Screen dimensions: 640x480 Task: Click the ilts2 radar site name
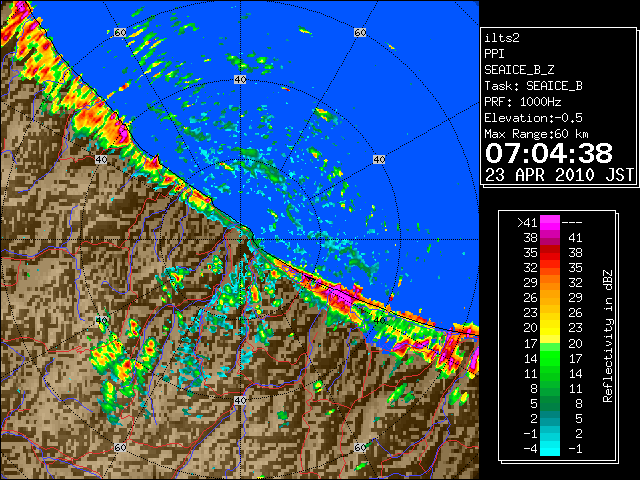tap(502, 38)
